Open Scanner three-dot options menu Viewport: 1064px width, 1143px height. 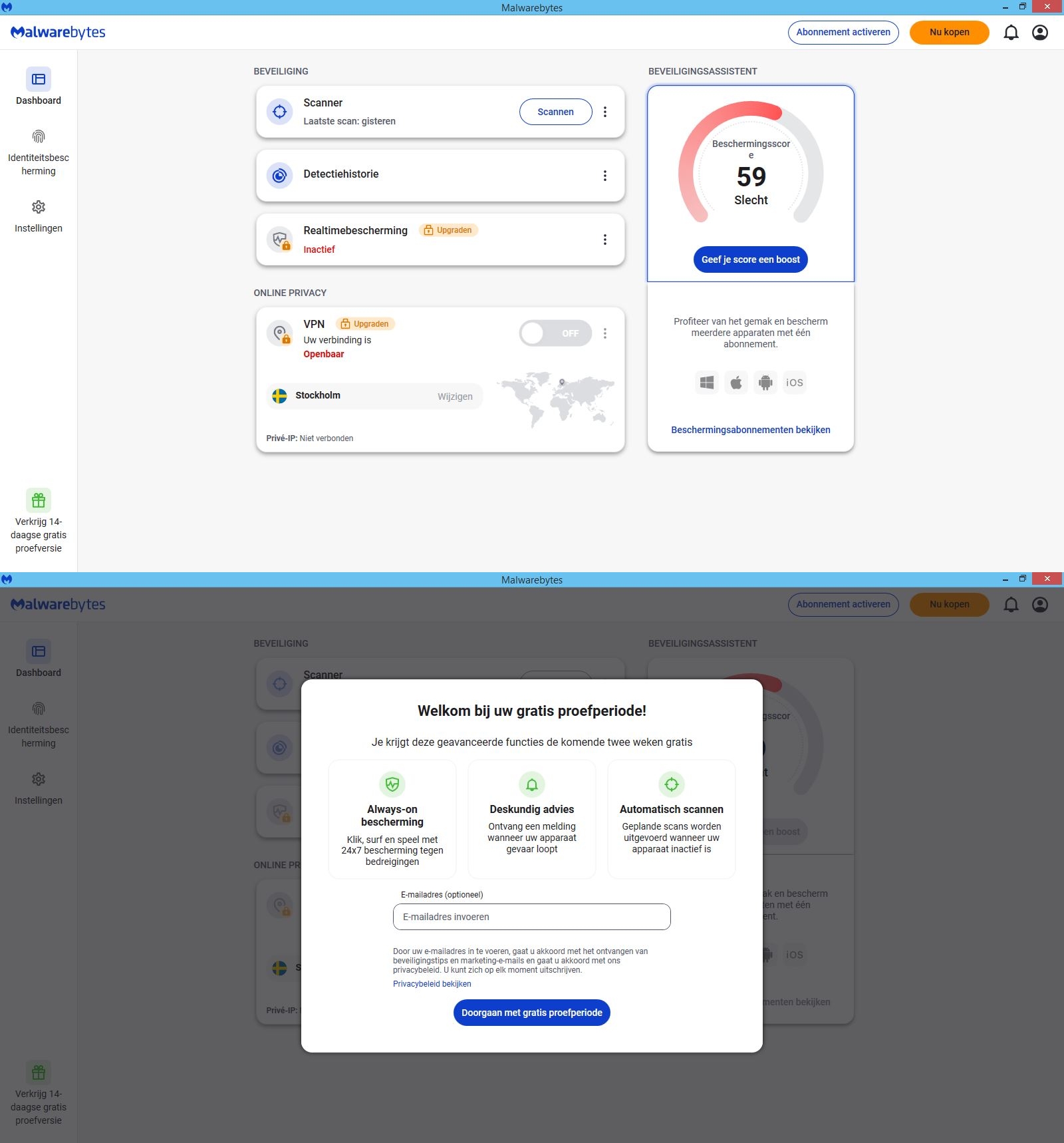tap(605, 112)
